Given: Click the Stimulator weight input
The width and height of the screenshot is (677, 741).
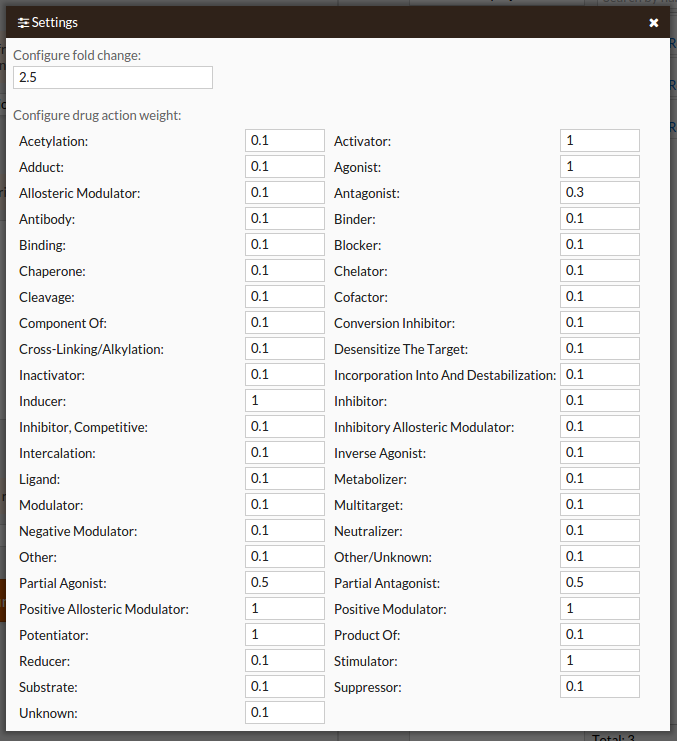Looking at the screenshot, I should pos(600,661).
